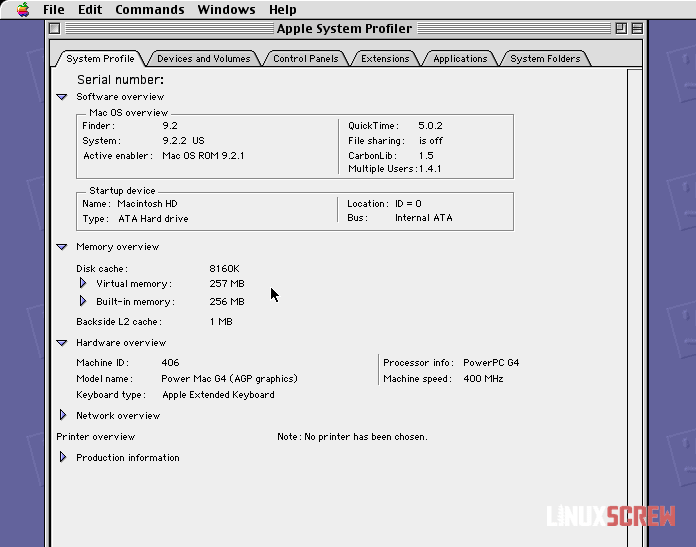The image size is (696, 547).
Task: Switch to the Control Panels tab
Action: [305, 59]
